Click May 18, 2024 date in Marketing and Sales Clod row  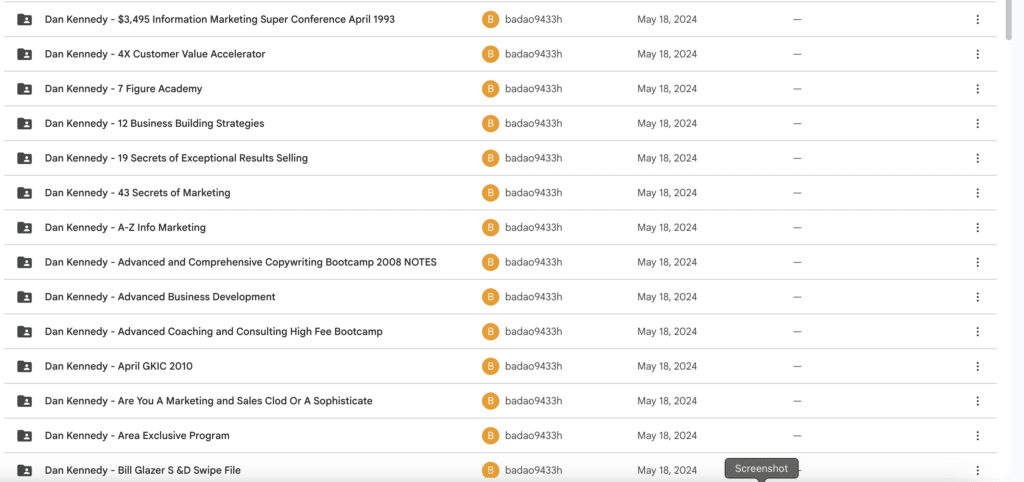click(x=667, y=401)
